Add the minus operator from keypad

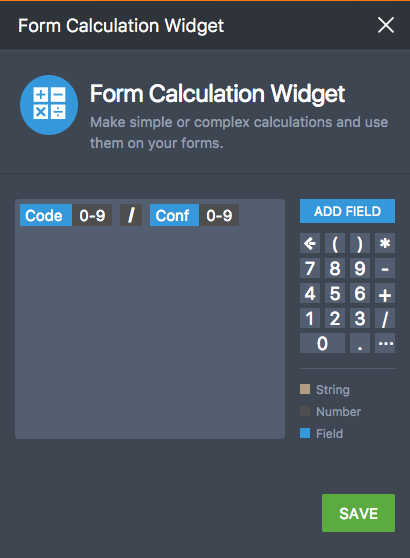coord(385,268)
